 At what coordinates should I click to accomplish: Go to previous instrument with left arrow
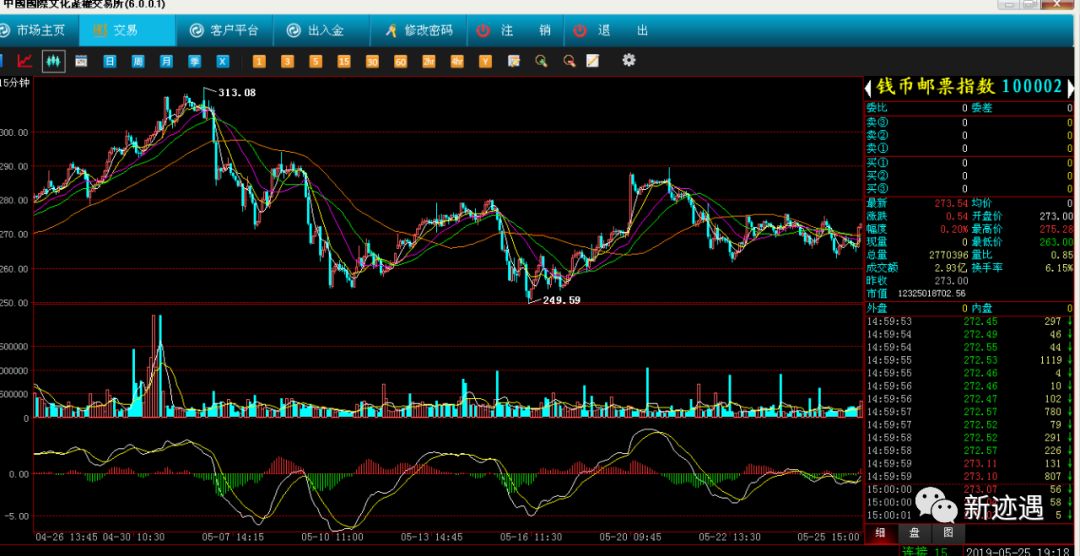869,87
